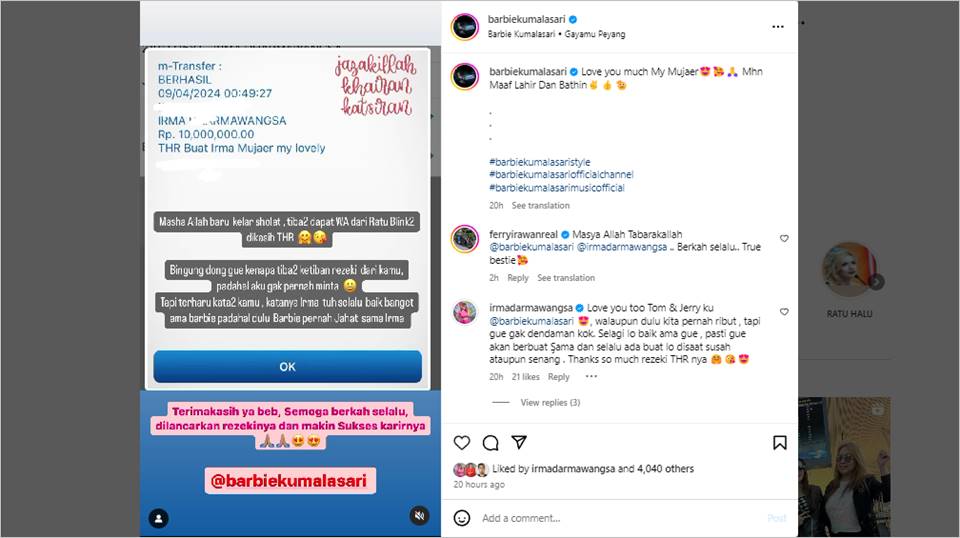Screen dimensions: 960x538
Task: Expand View replies (3)
Action: [550, 403]
